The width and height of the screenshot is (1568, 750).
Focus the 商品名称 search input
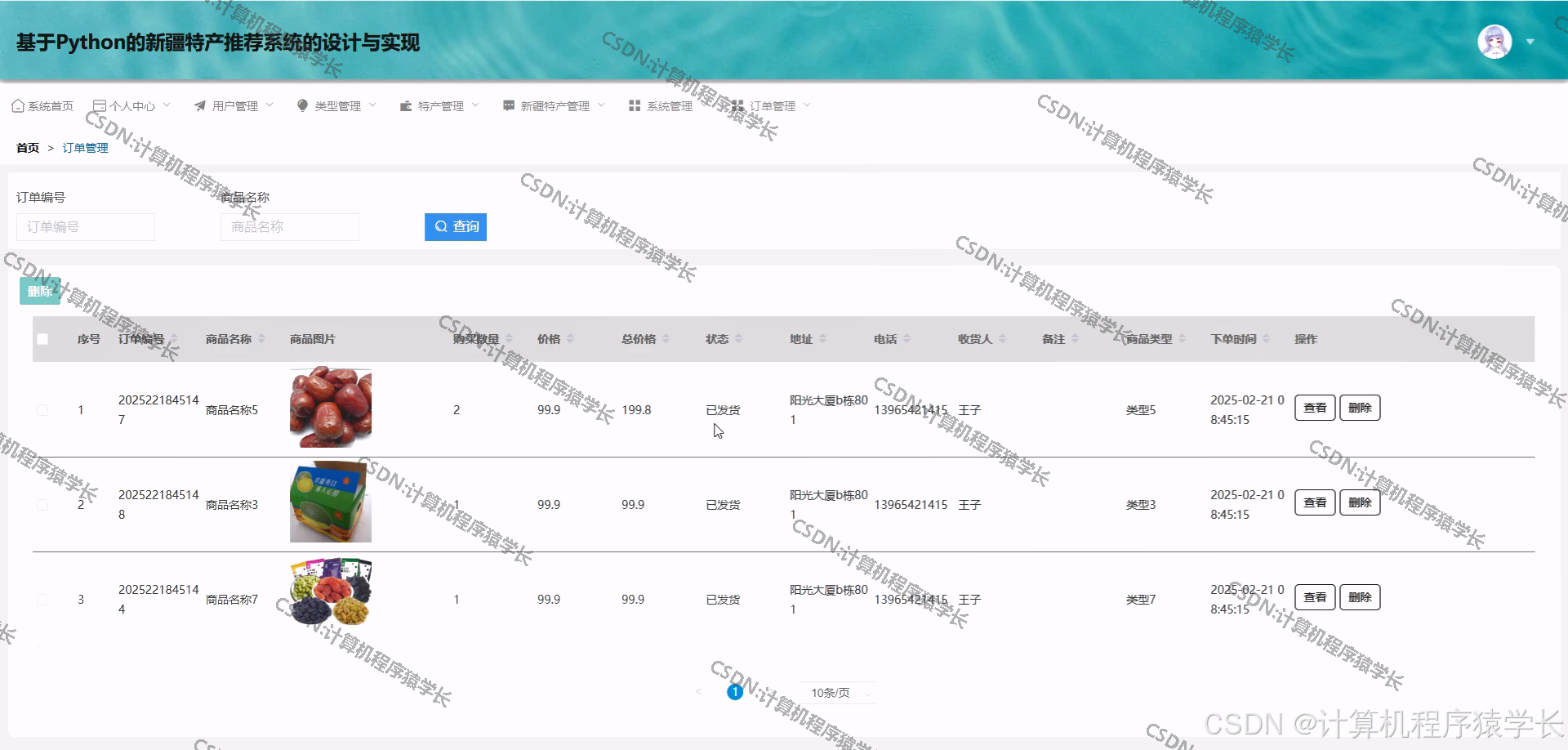click(x=290, y=226)
